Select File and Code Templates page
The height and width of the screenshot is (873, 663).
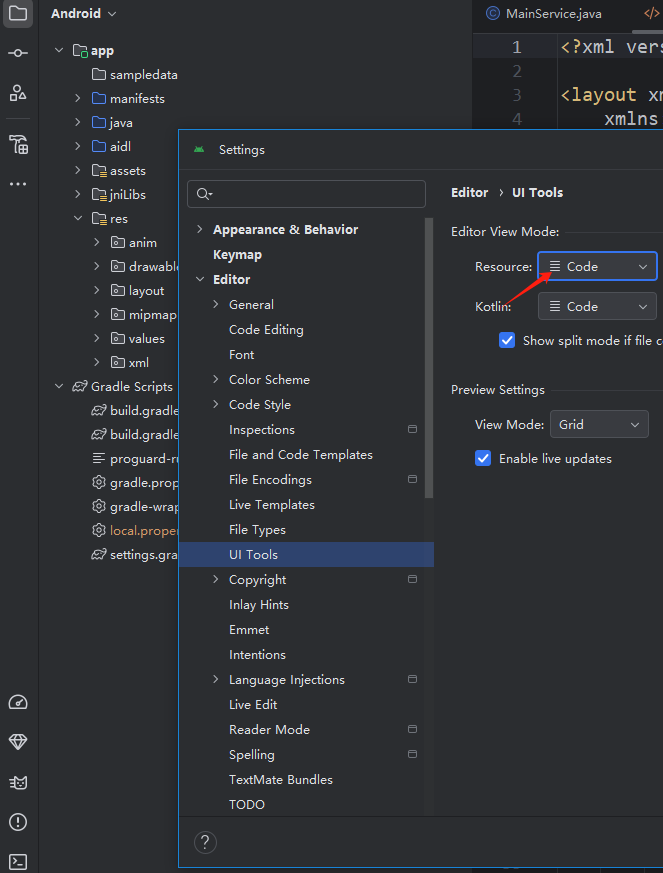point(301,455)
